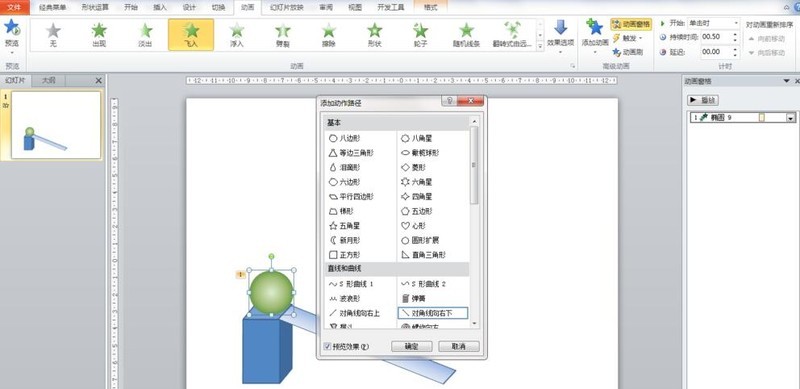Switch to the 插入 (Insert) ribbon tab

tap(160, 8)
